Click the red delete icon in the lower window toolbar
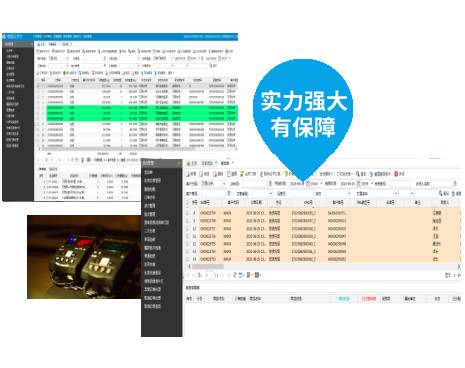Viewport: 465px width, 368px height. click(215, 174)
